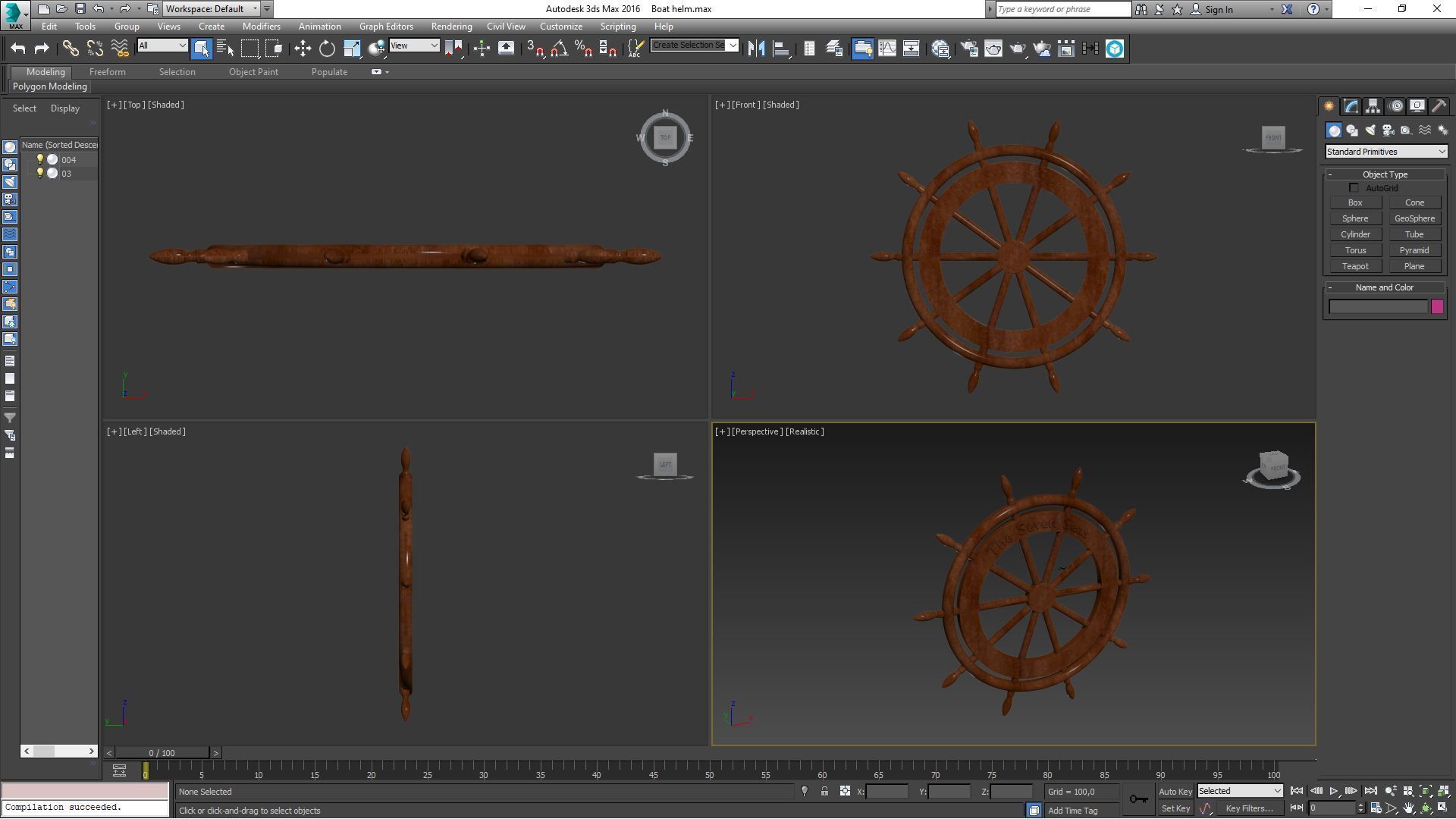Toggle Angle Snap
This screenshot has width=1456, height=819.
coord(559,49)
